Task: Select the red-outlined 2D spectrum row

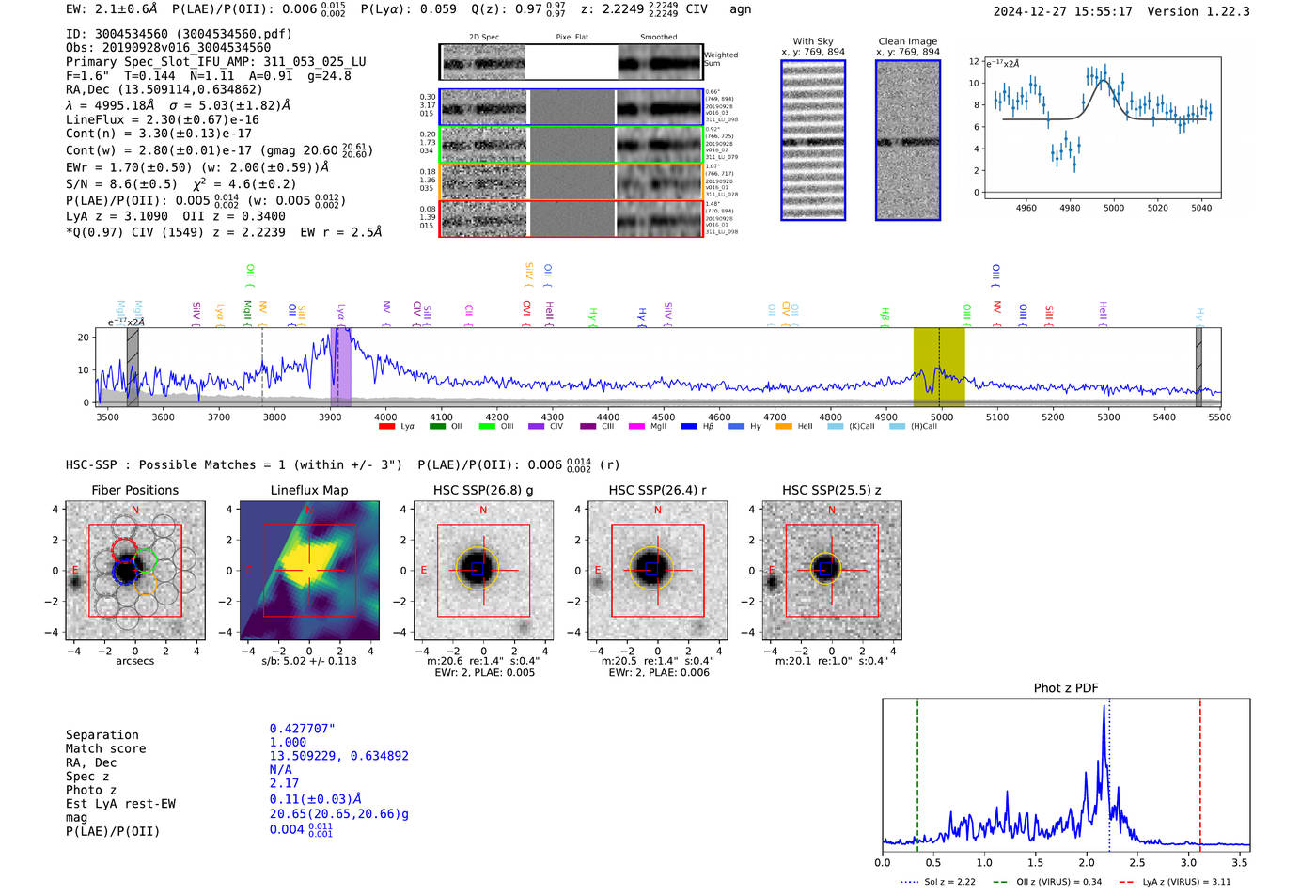Action: click(571, 218)
